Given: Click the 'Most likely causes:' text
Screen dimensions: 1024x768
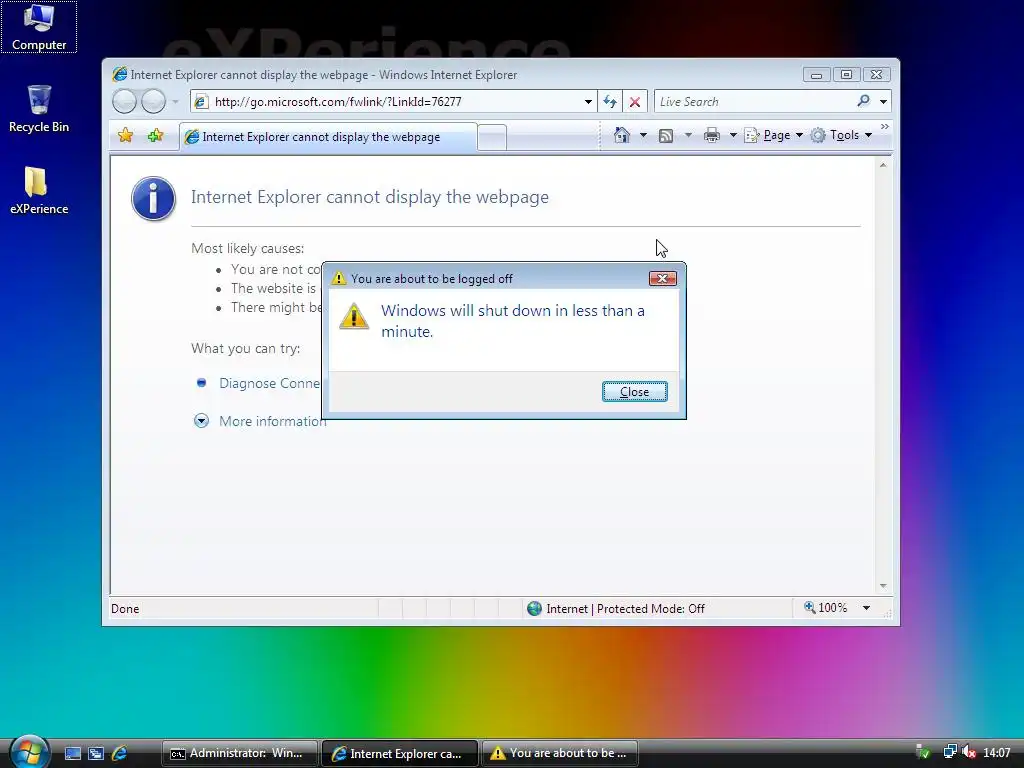Looking at the screenshot, I should 248,249.
